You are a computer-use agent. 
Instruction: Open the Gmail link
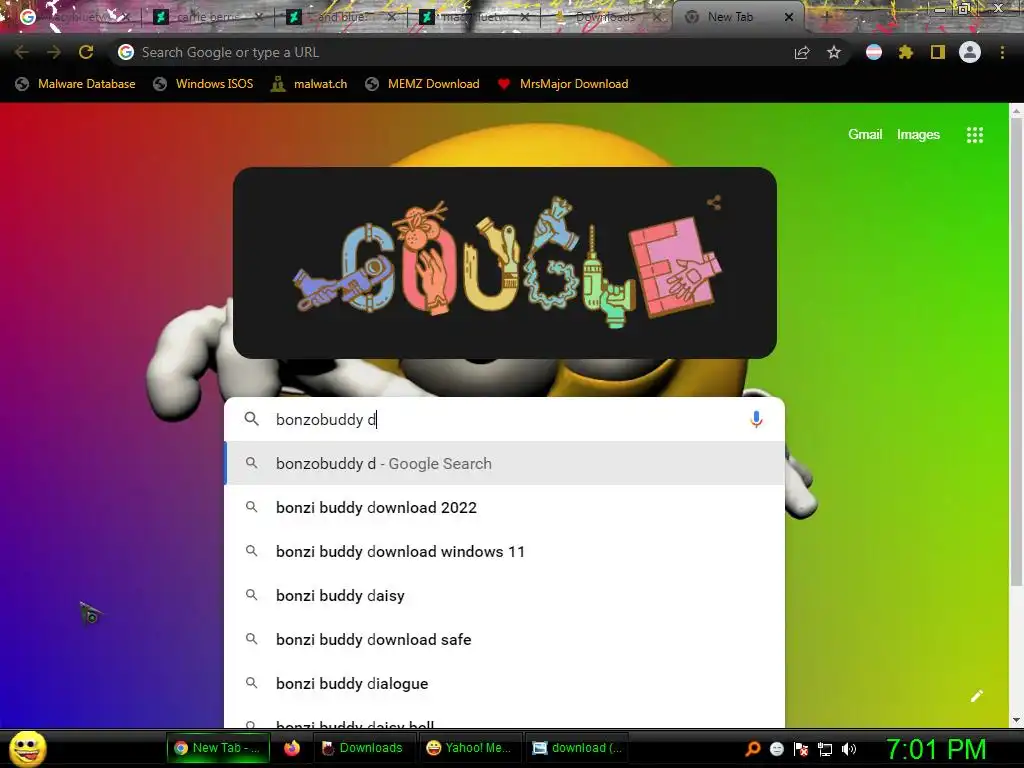point(865,135)
